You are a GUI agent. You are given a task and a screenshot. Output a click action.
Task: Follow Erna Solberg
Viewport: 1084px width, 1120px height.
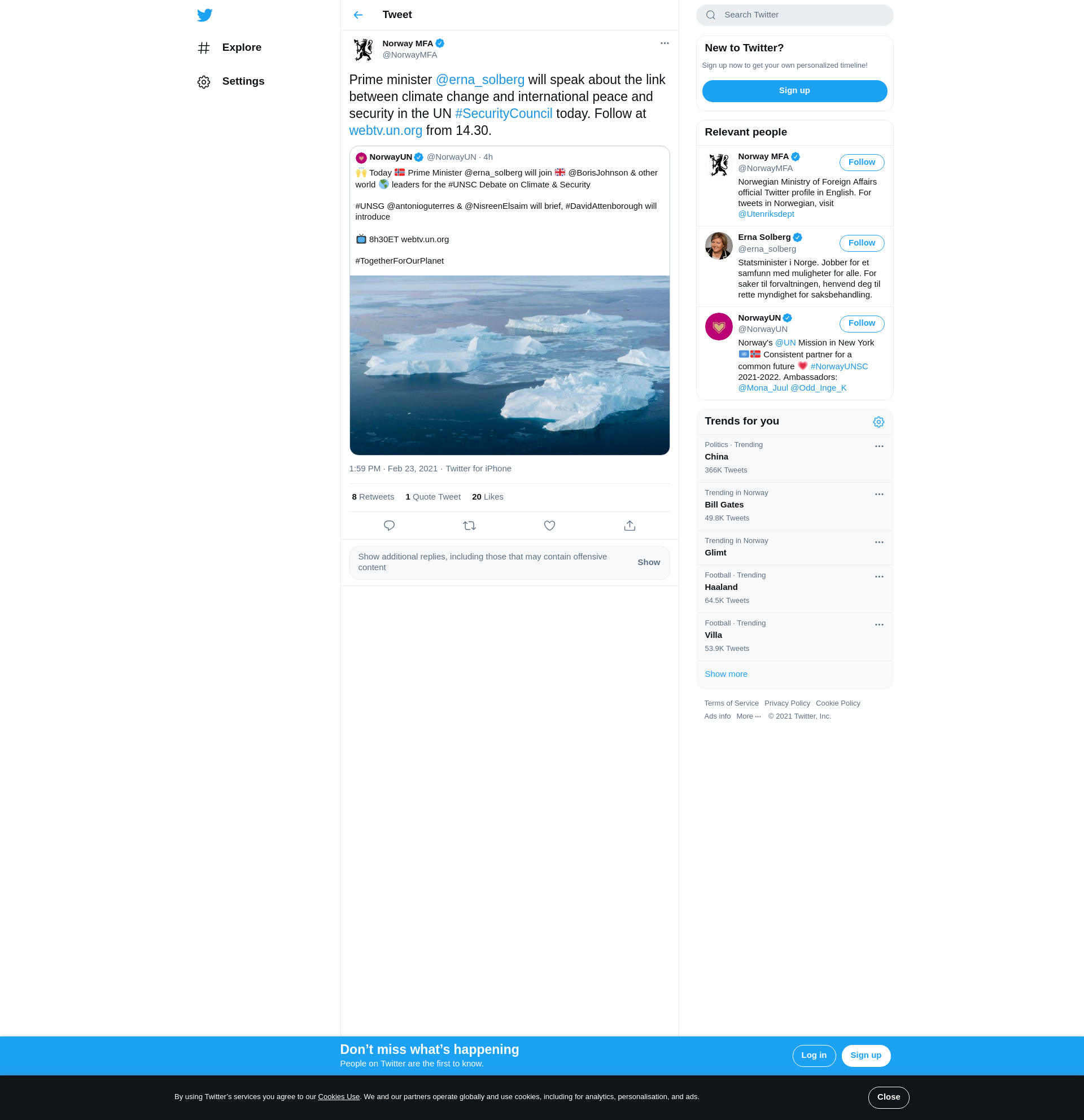[861, 243]
